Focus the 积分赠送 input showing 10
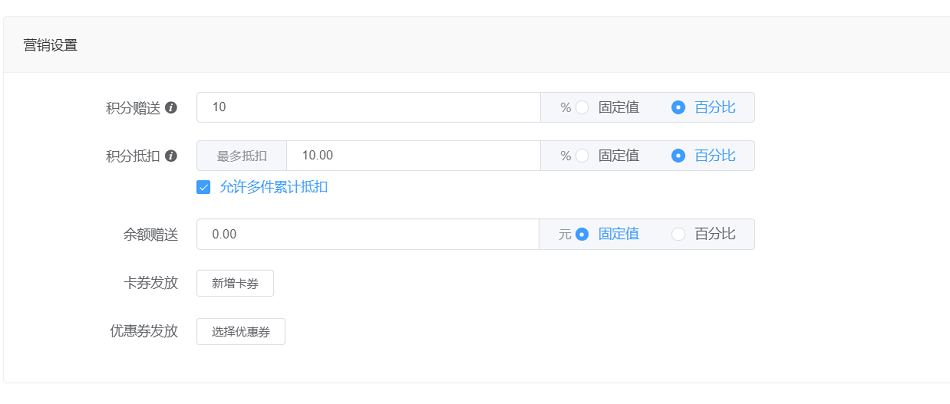The width and height of the screenshot is (950, 404). [368, 107]
